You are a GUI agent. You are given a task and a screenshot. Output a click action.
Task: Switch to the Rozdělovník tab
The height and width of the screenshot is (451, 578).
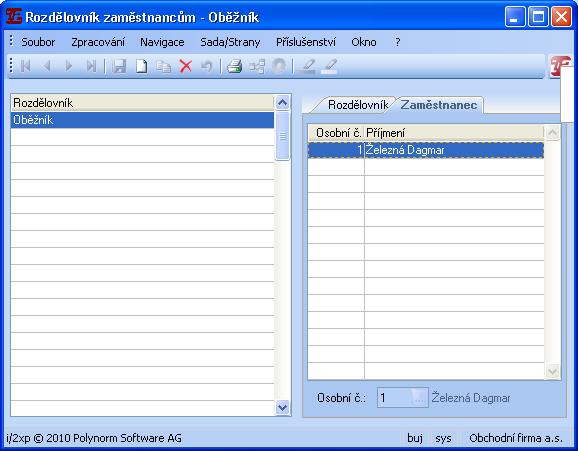[x=358, y=105]
